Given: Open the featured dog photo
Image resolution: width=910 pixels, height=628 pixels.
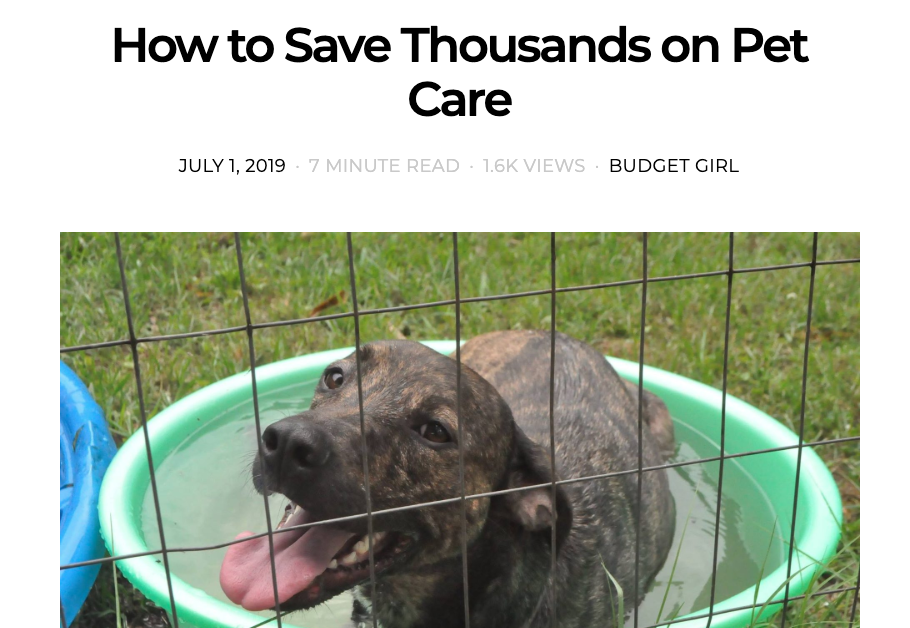Looking at the screenshot, I should pos(460,430).
